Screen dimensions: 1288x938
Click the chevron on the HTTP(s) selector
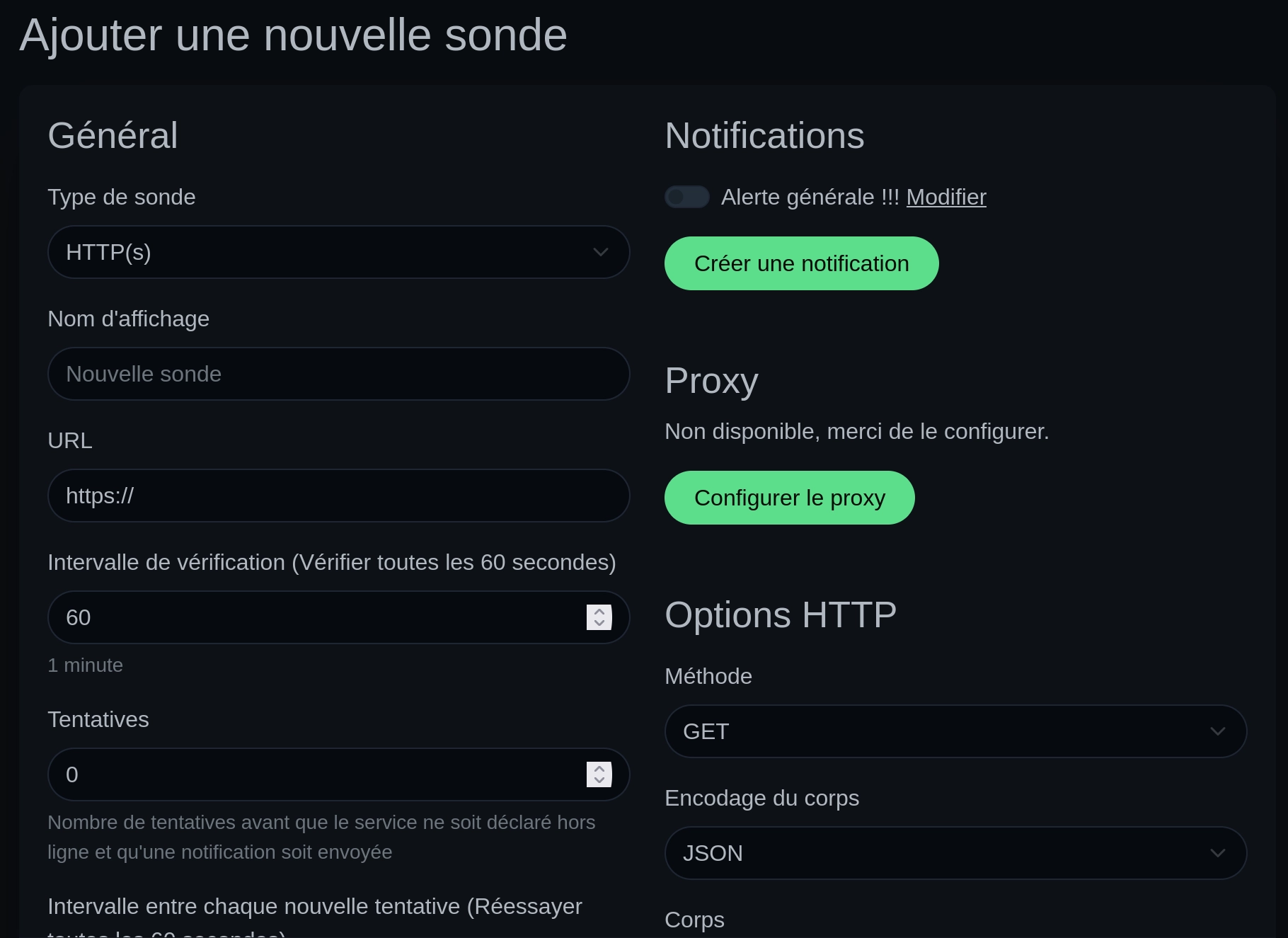[600, 252]
